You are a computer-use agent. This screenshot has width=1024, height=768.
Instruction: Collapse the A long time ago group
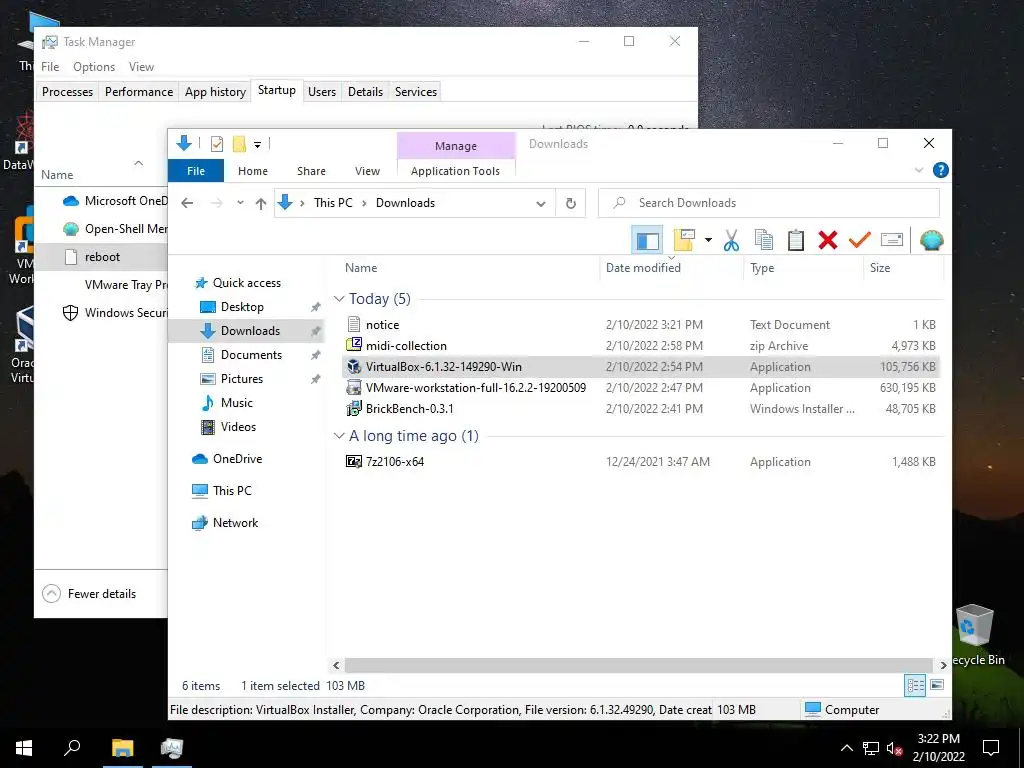pyautogui.click(x=339, y=436)
